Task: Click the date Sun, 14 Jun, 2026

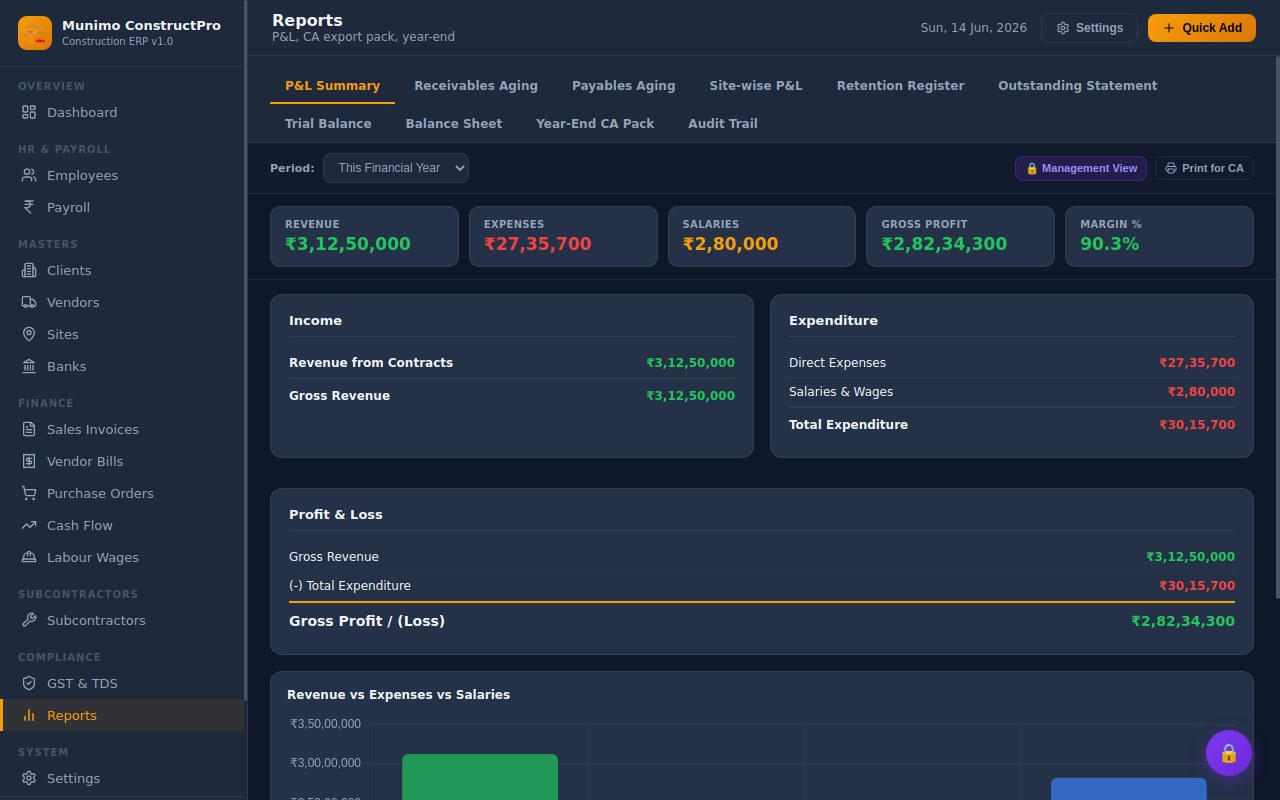Action: click(973, 28)
